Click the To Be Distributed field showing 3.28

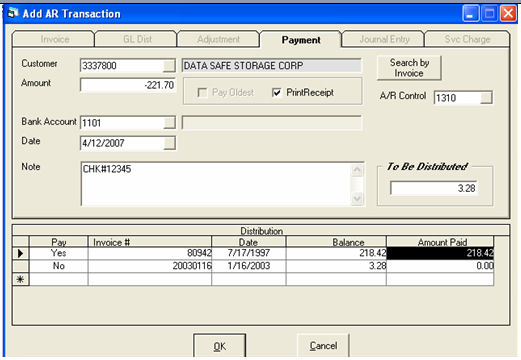434,188
